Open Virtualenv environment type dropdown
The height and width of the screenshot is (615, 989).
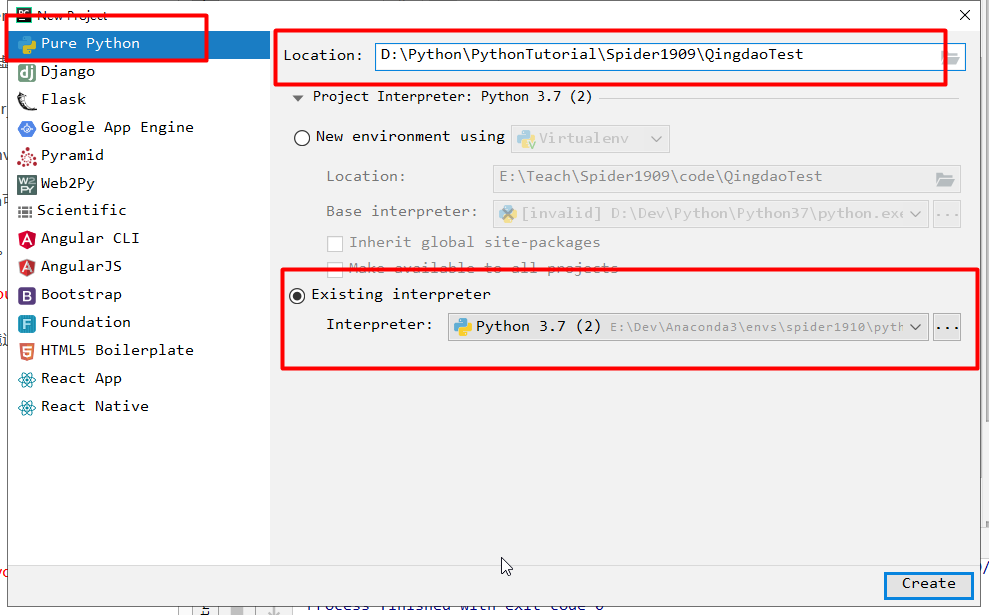(x=590, y=139)
